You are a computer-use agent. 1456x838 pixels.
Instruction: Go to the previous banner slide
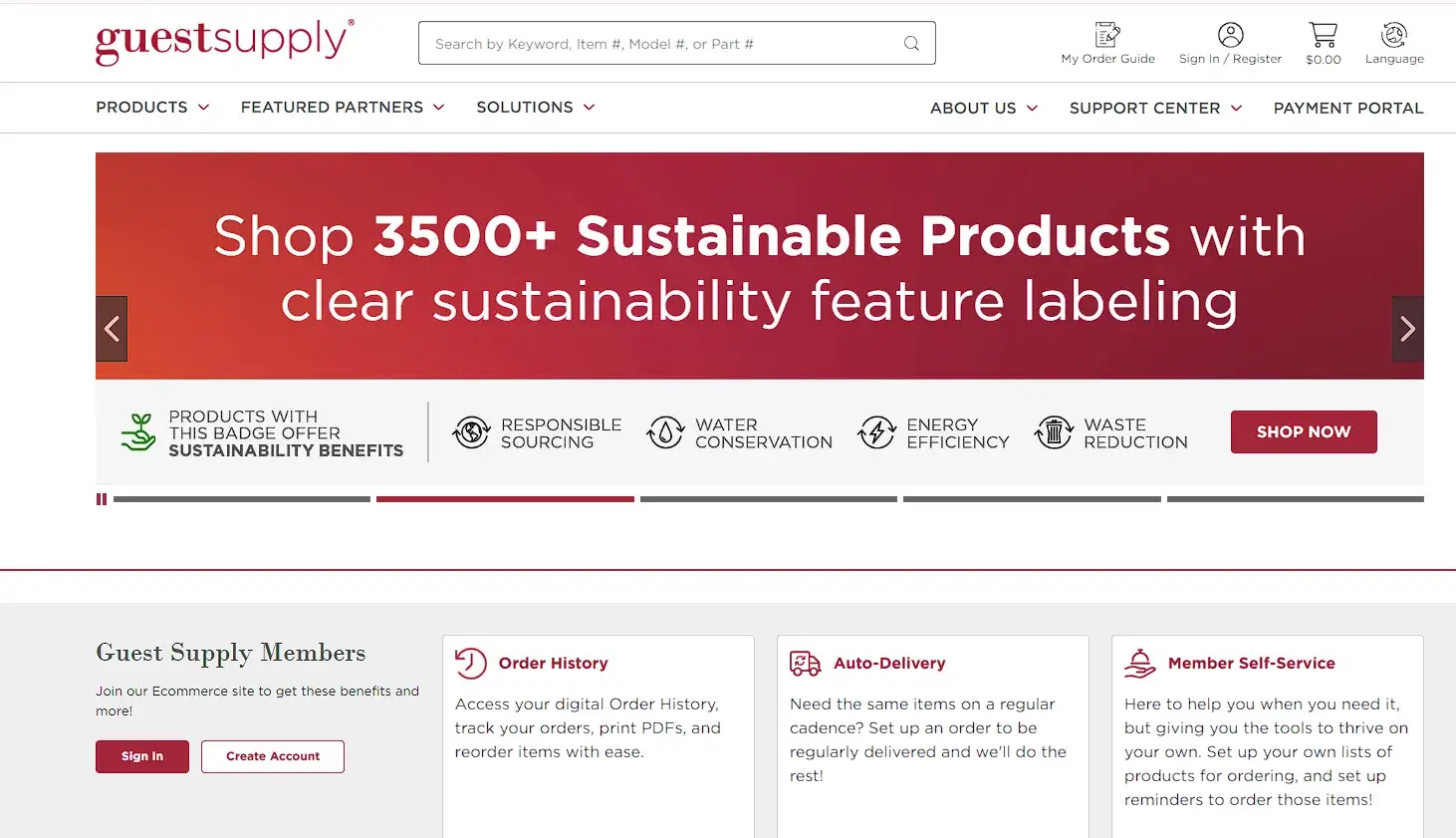(x=112, y=329)
